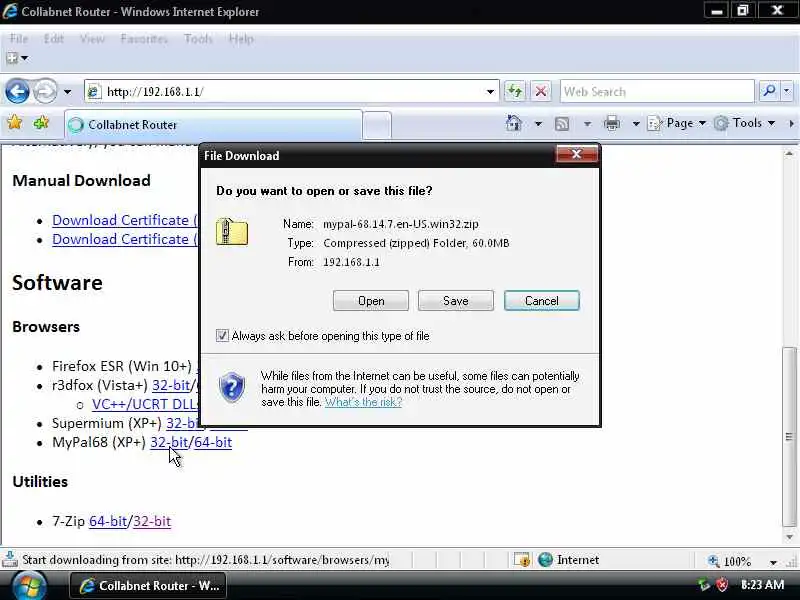Click the red security shield tray icon
Image resolution: width=800 pixels, height=600 pixels.
pyautogui.click(x=722, y=585)
